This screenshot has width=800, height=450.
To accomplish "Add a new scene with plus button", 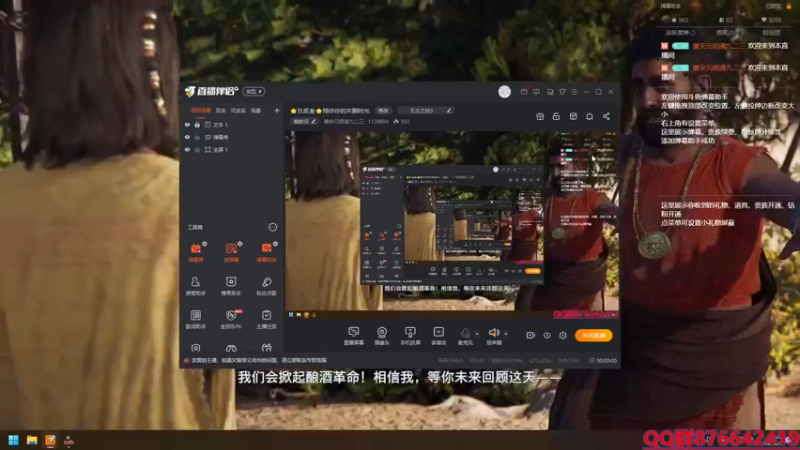I will tap(277, 110).
